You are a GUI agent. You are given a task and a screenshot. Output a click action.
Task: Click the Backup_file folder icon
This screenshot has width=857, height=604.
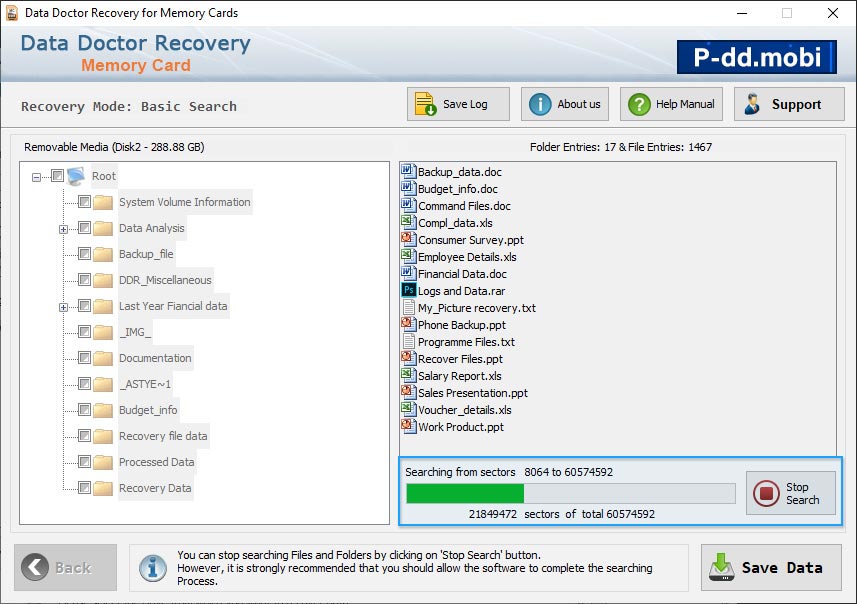pos(103,254)
